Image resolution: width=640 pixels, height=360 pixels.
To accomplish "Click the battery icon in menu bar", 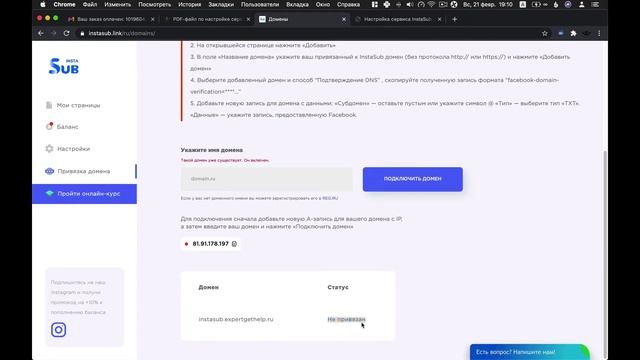I will tap(536, 4).
